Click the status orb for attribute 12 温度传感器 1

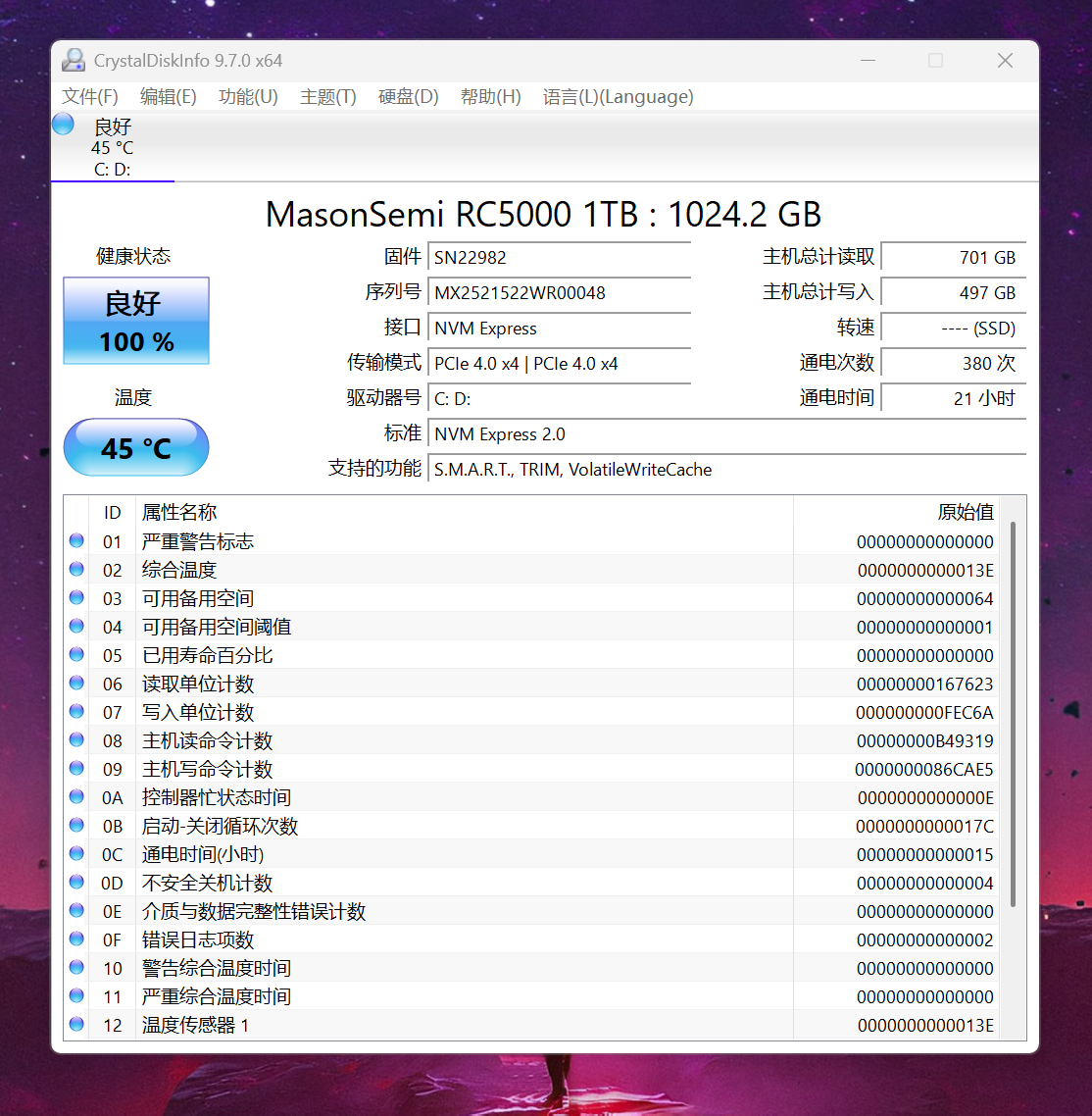pos(76,1025)
